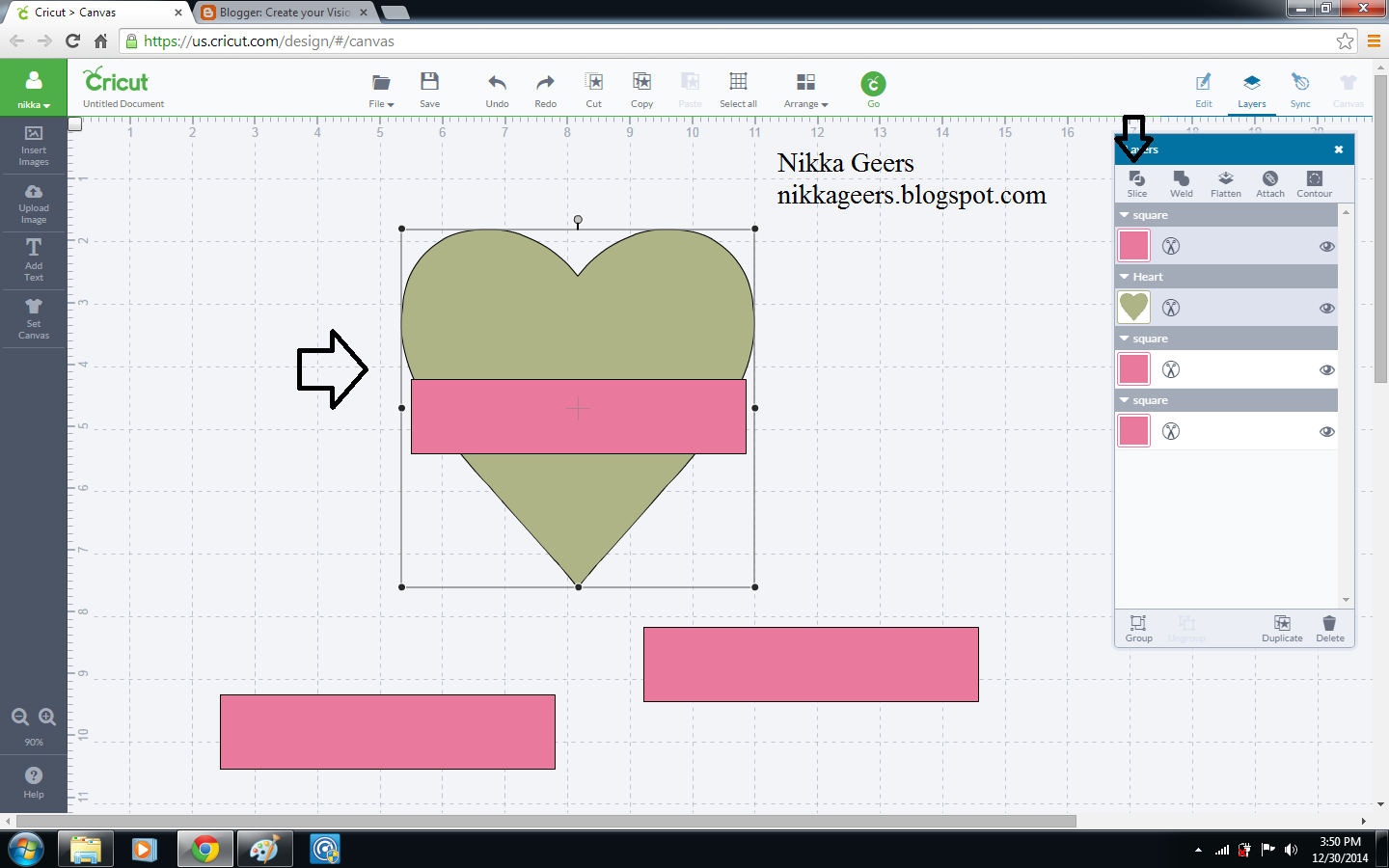
Task: Open the Contour tool
Action: [1314, 183]
